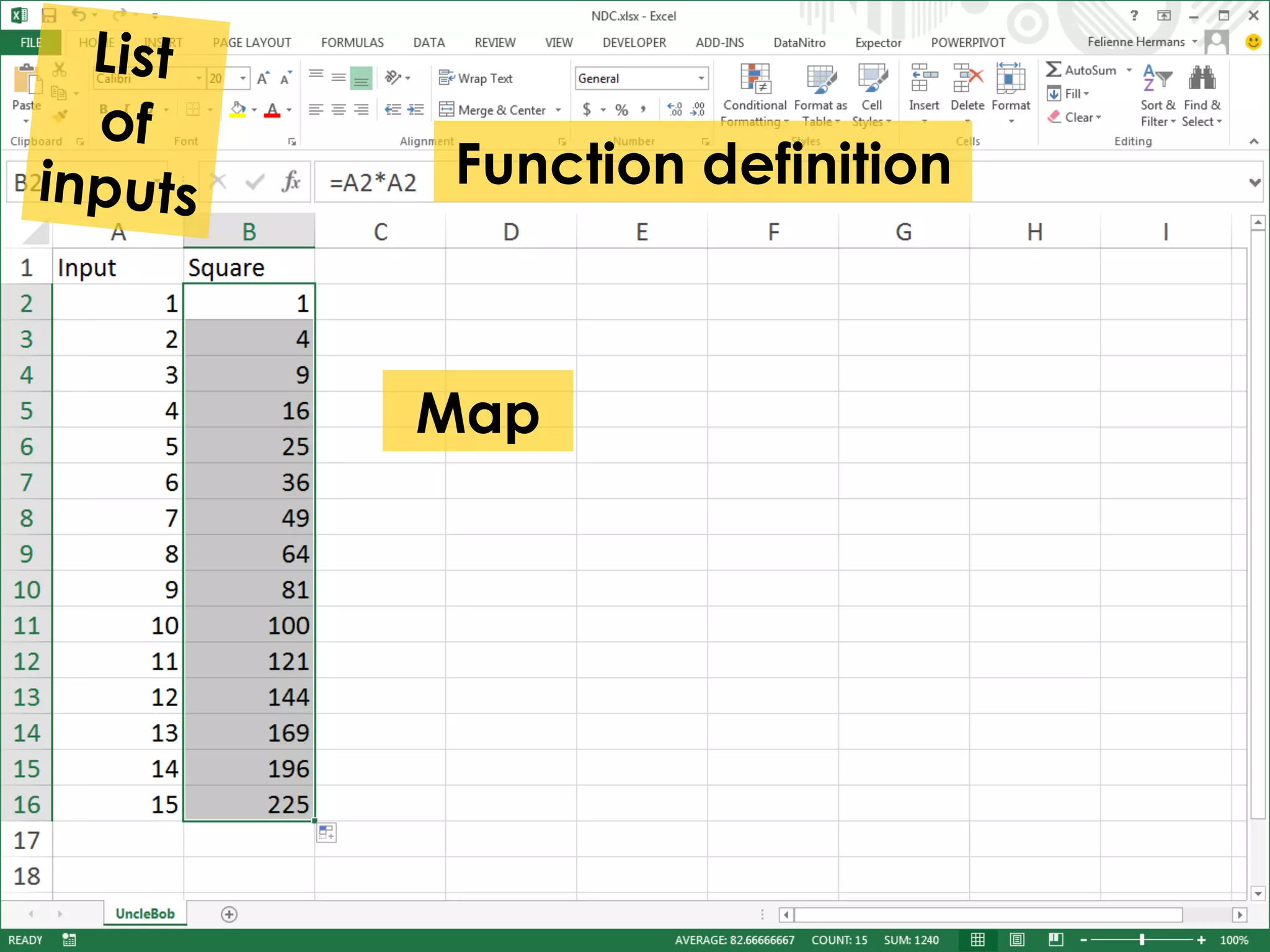Toggle the middle align button
This screenshot has width=1270, height=952.
coord(339,78)
